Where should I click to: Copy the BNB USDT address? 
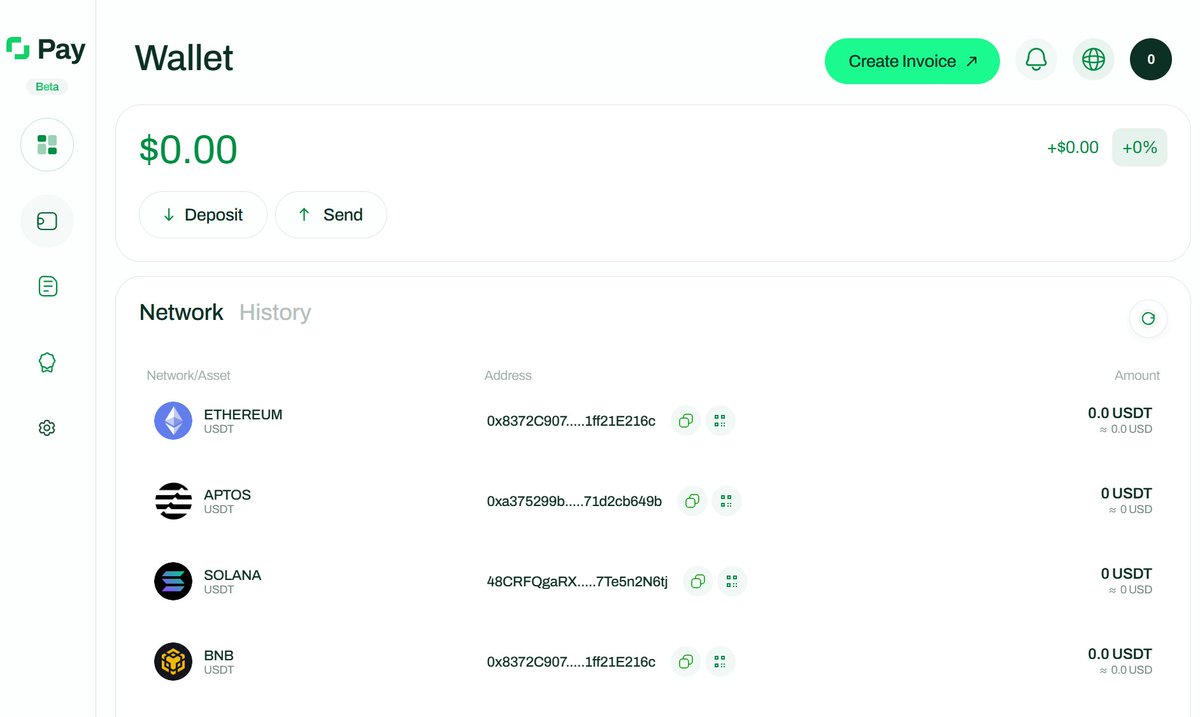pyautogui.click(x=685, y=662)
